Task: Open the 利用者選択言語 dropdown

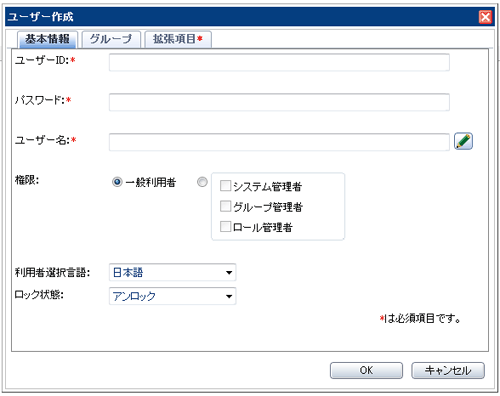Action: (172, 272)
